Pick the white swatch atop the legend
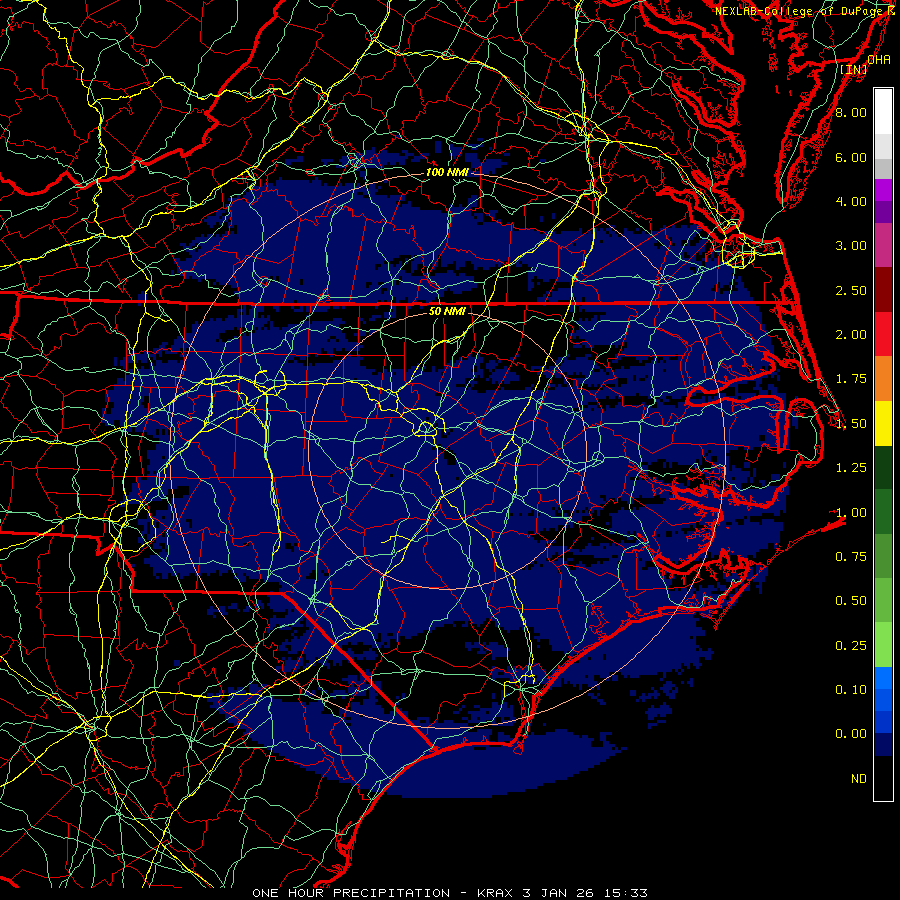This screenshot has width=900, height=900. pos(883,112)
